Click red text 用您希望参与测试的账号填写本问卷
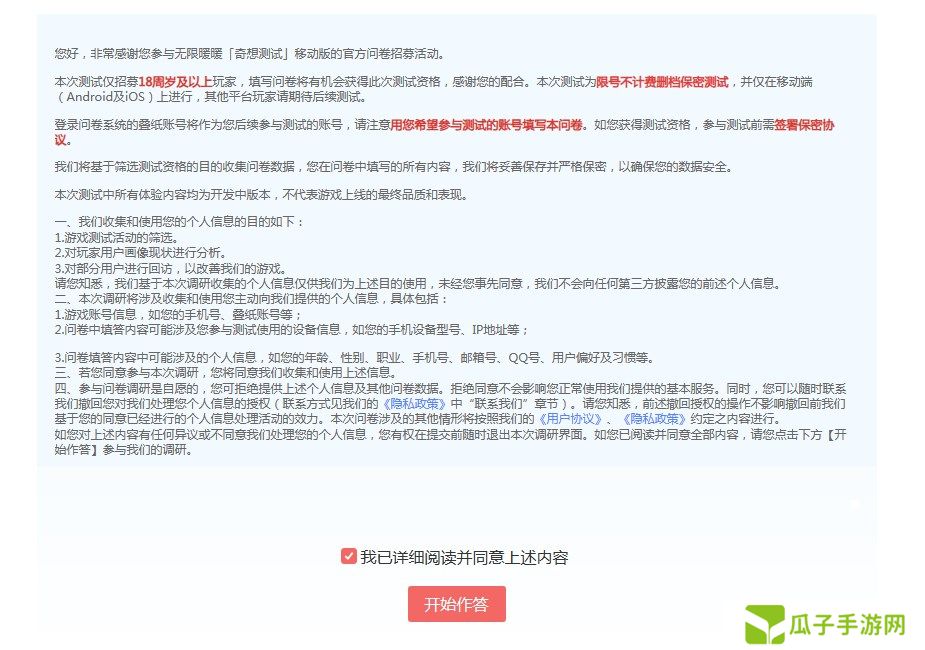This screenshot has height=650, width=925. point(486,125)
